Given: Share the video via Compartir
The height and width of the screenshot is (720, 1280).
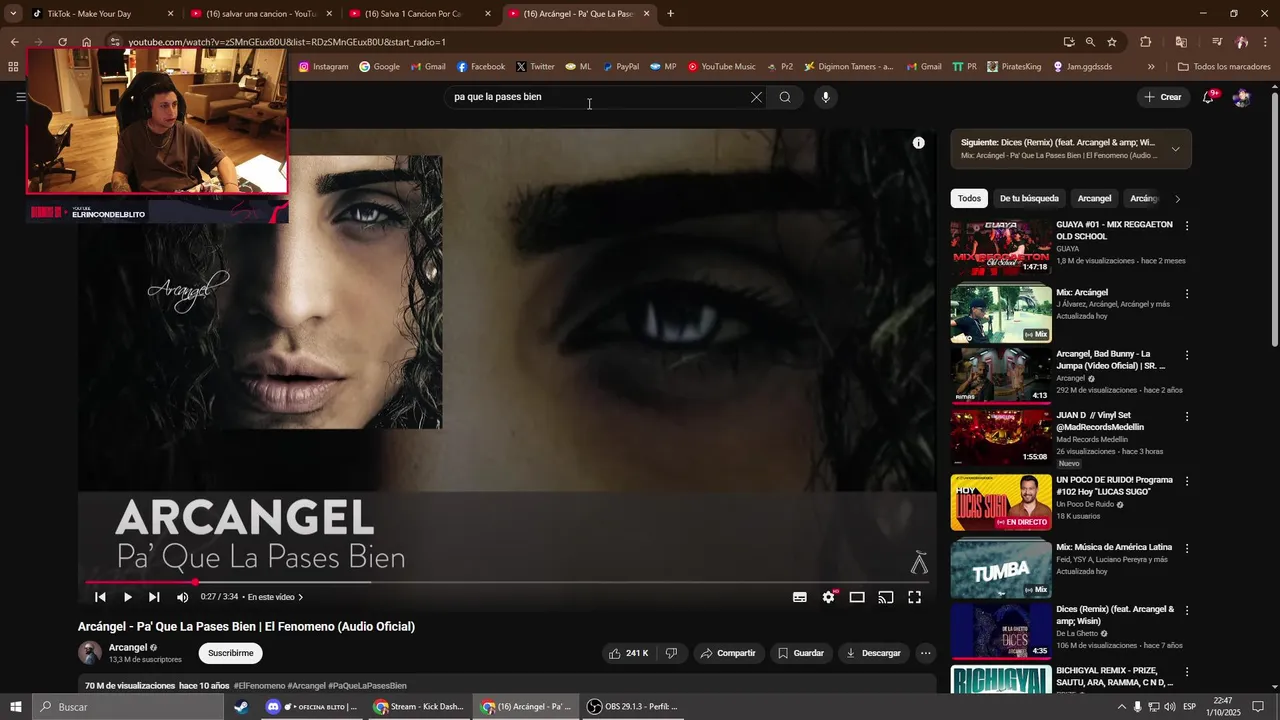Looking at the screenshot, I should 728,653.
